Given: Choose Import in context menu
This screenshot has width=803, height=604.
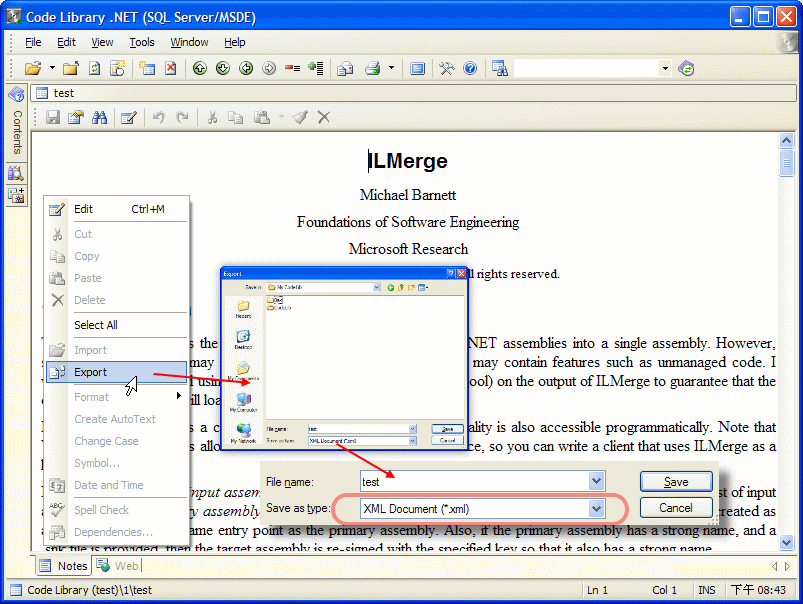Looking at the screenshot, I should click(x=117, y=350).
